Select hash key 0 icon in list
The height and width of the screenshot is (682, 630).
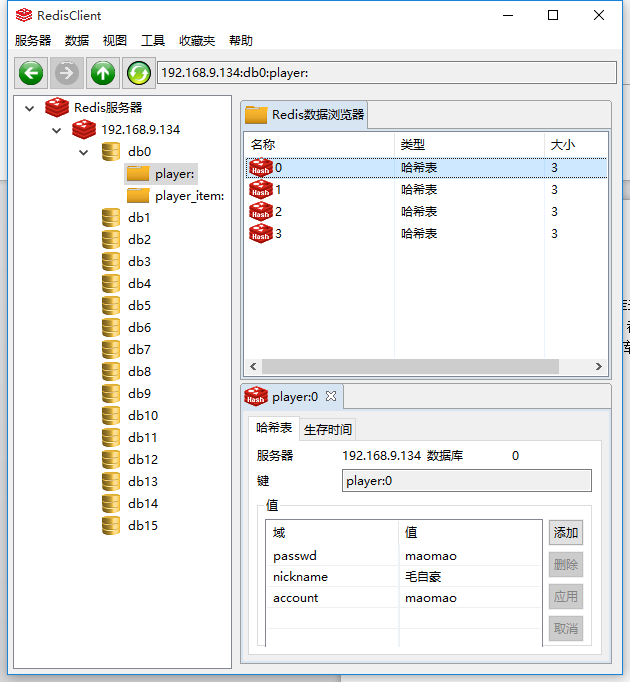pyautogui.click(x=261, y=167)
